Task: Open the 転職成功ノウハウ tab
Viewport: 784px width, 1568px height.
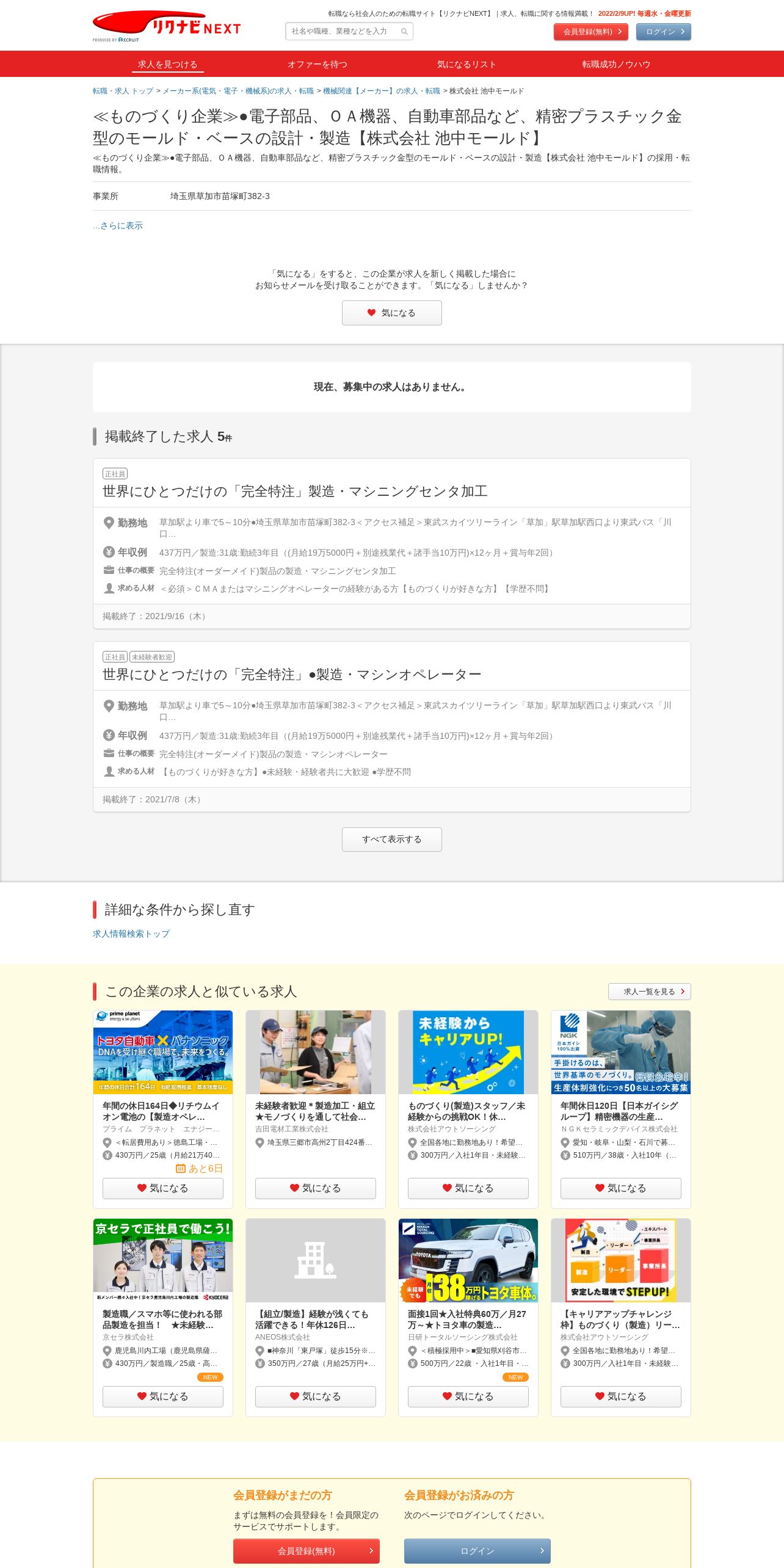Action: [616, 64]
